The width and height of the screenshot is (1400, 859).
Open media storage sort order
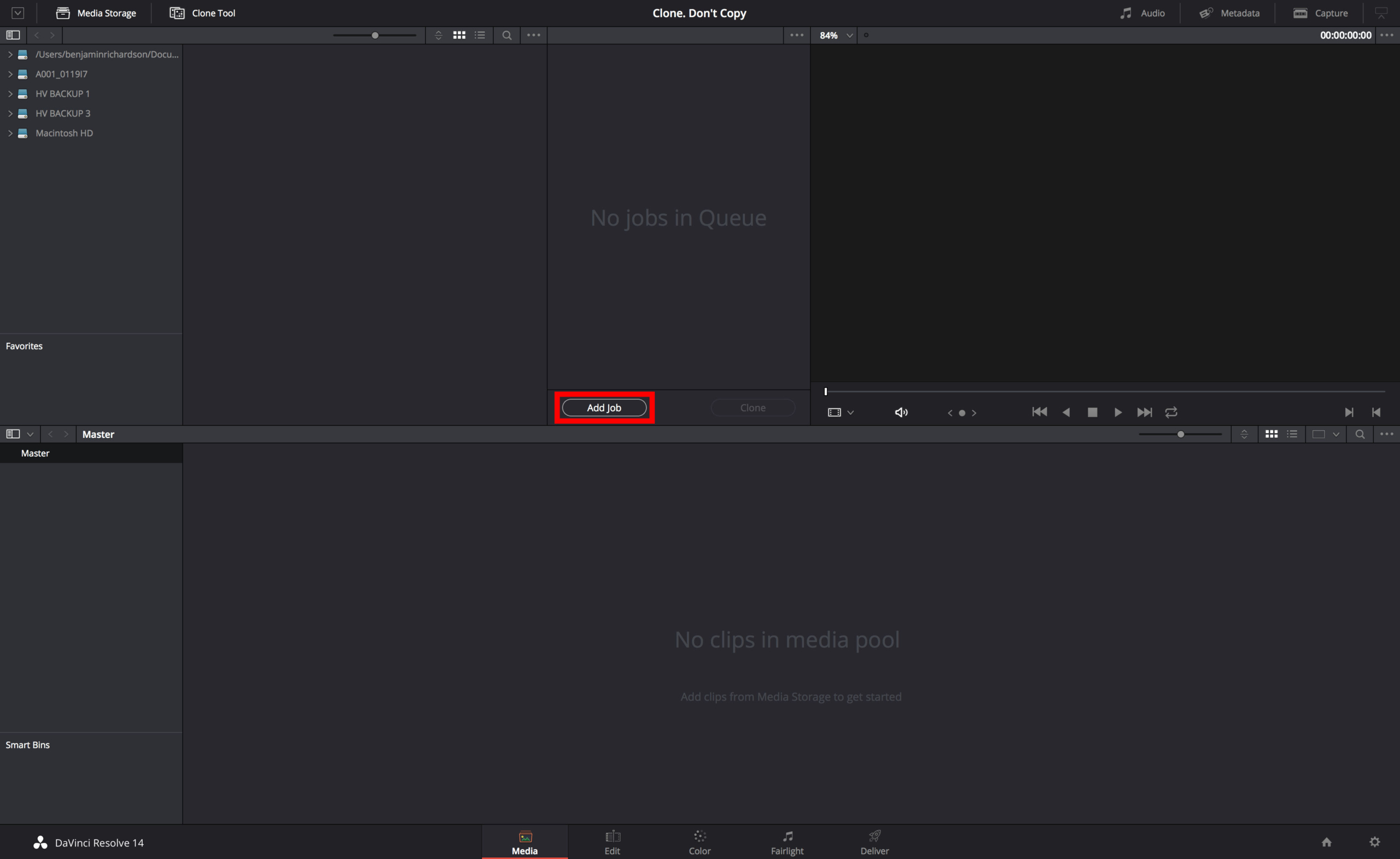[x=438, y=35]
